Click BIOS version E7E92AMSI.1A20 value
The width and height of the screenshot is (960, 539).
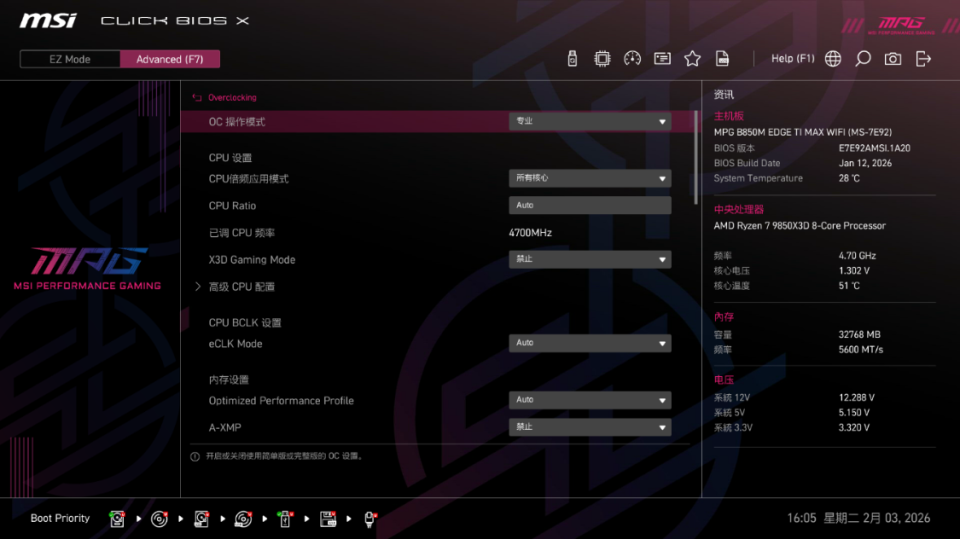point(874,148)
